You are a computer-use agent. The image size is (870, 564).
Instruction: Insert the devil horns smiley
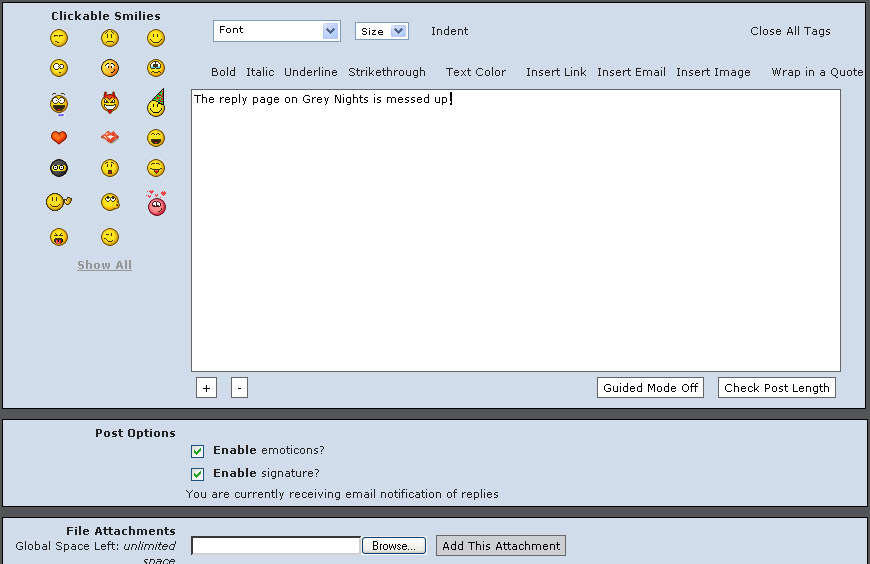[x=110, y=102]
